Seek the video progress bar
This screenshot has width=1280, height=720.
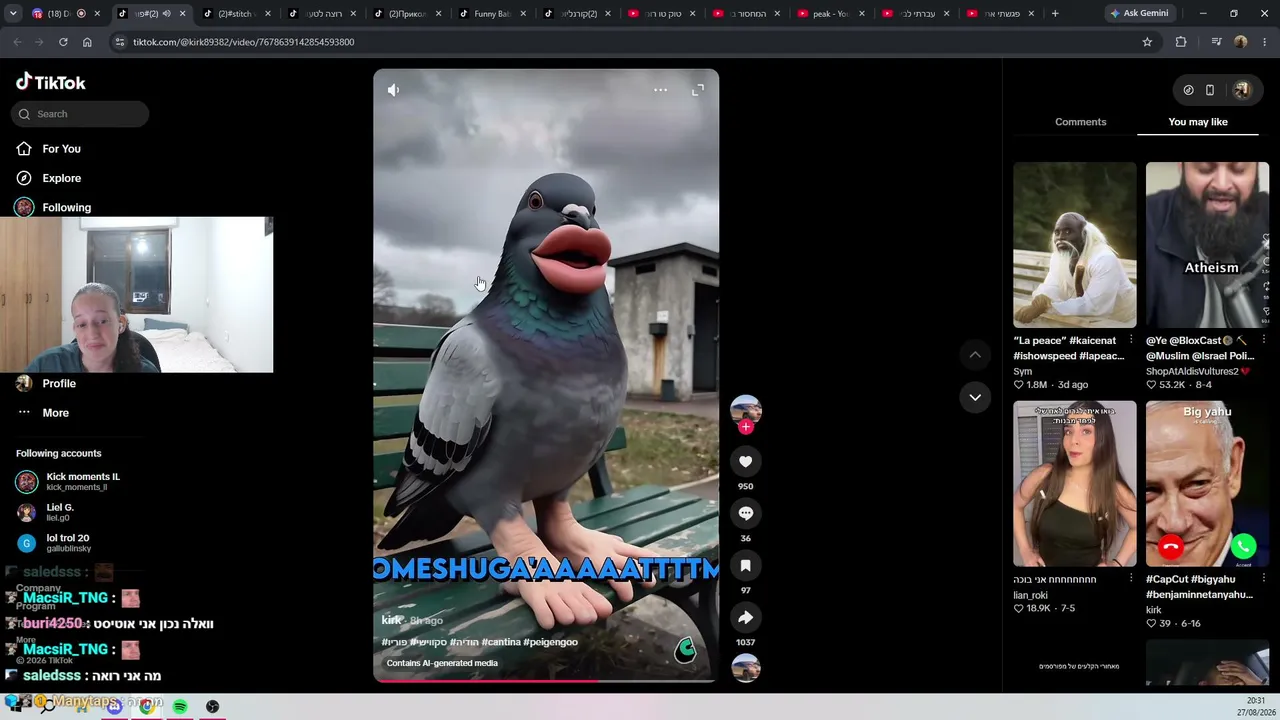(x=546, y=681)
